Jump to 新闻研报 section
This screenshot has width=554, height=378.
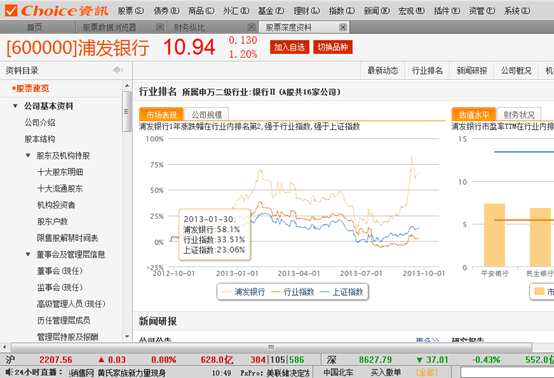[x=472, y=71]
